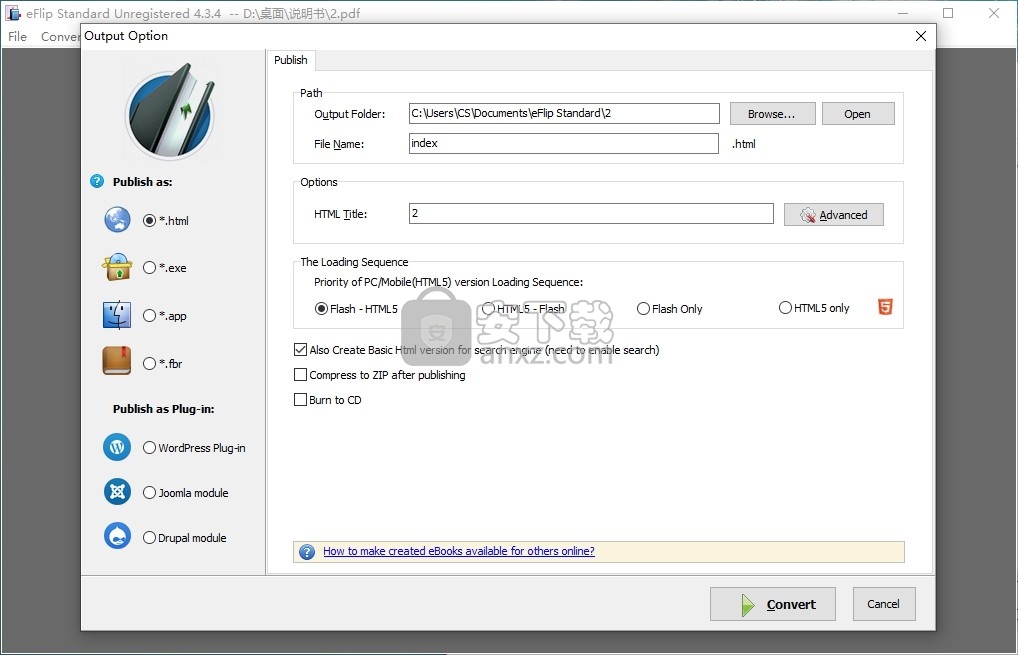Minimize the eFlip Standard main window
Image resolution: width=1018 pixels, height=655 pixels.
pos(902,13)
